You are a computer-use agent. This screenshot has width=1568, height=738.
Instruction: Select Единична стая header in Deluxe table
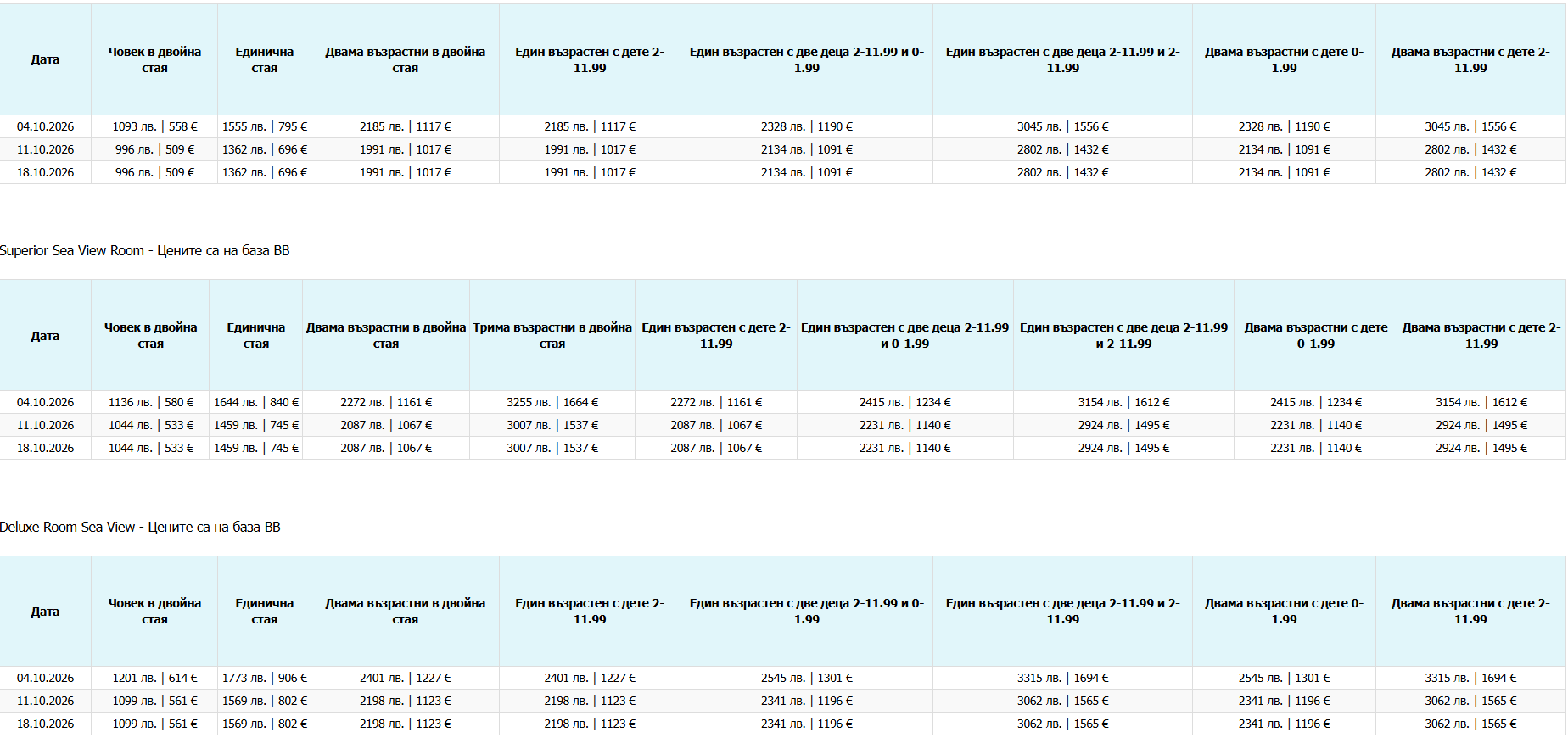coord(265,612)
